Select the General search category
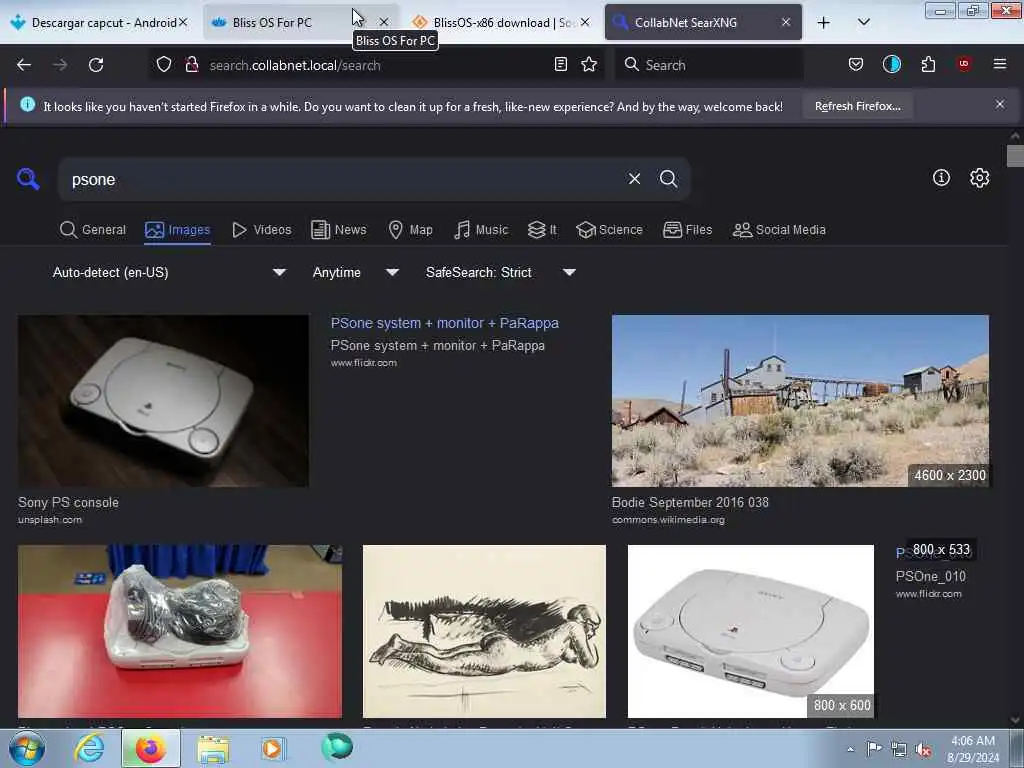 coord(93,230)
